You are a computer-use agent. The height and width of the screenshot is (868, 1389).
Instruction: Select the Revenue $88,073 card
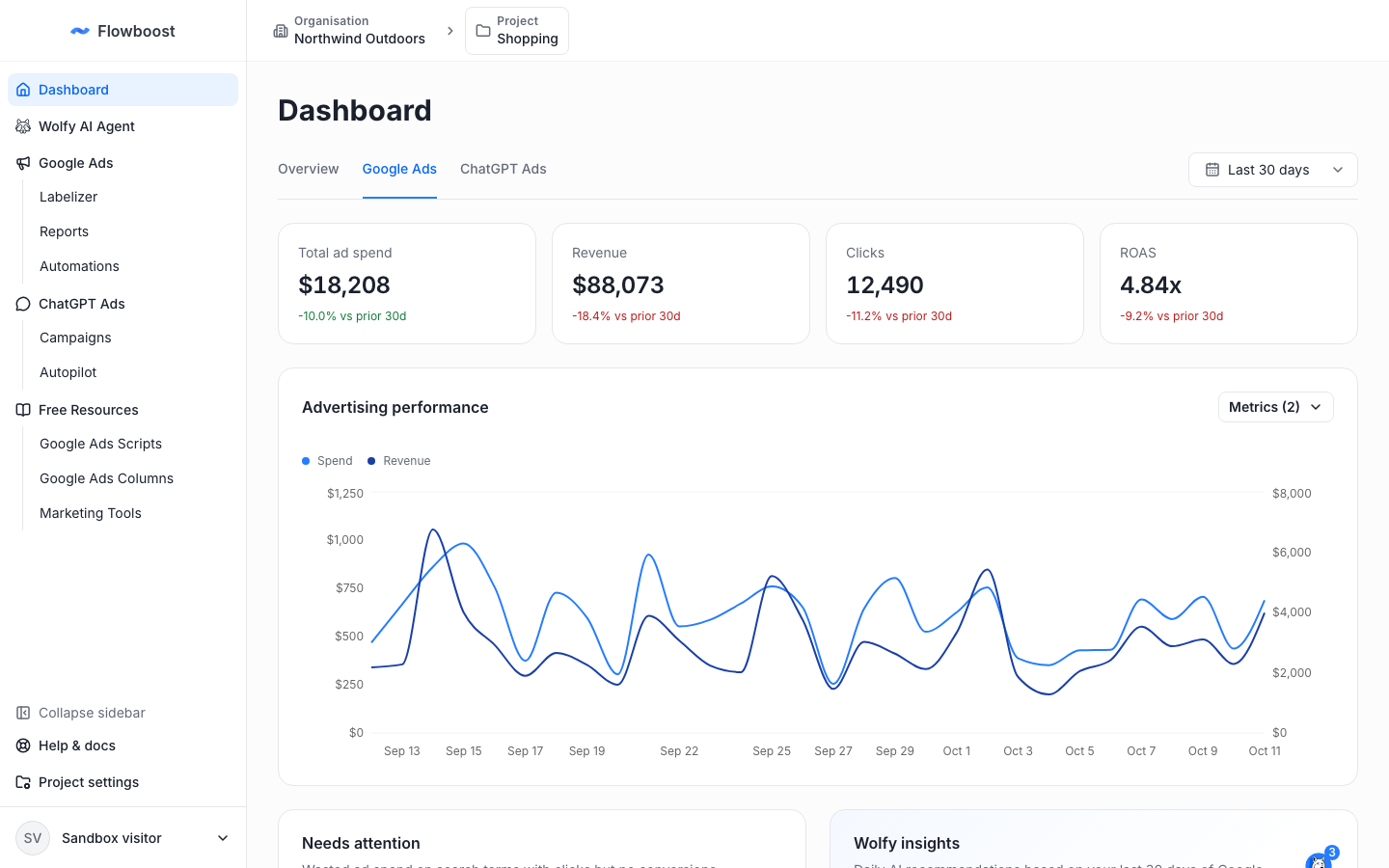point(681,284)
